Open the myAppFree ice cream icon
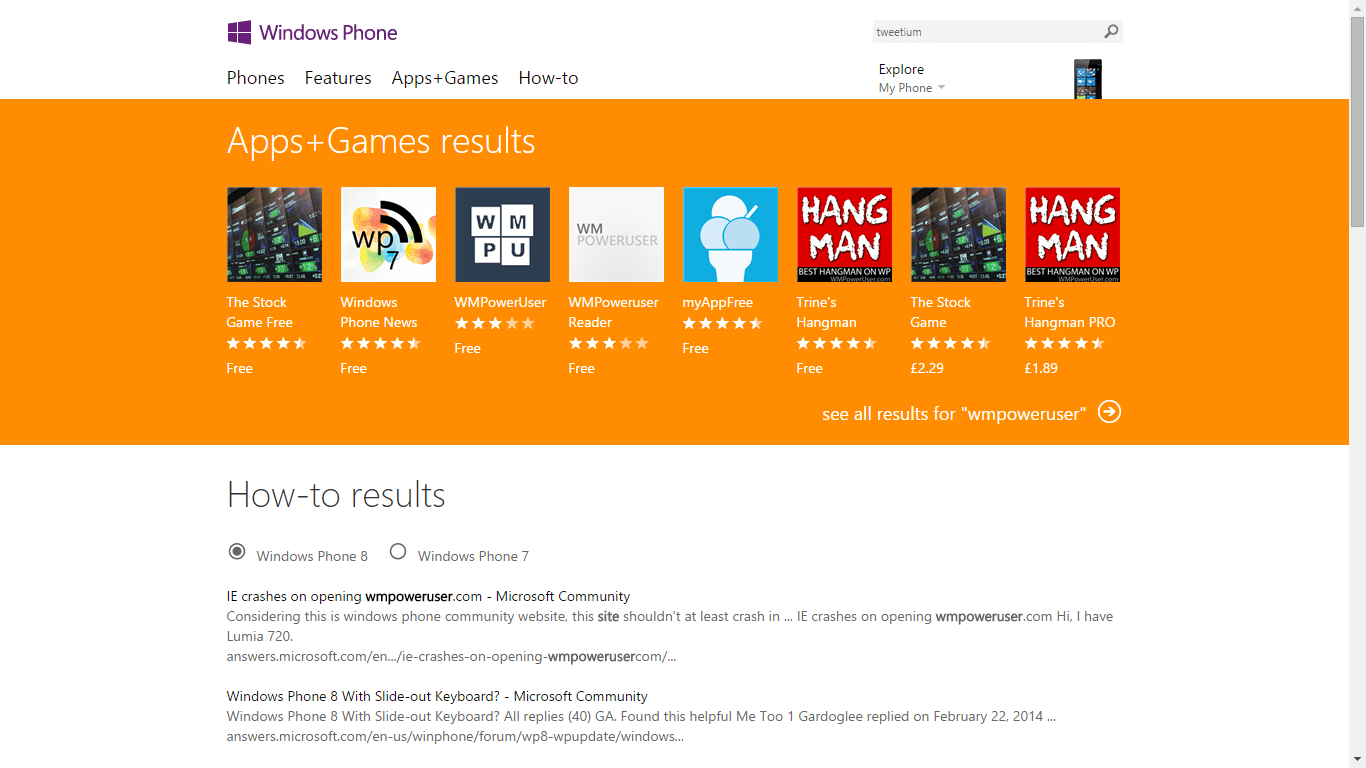Screen dimensions: 1366x768 pyautogui.click(x=730, y=235)
